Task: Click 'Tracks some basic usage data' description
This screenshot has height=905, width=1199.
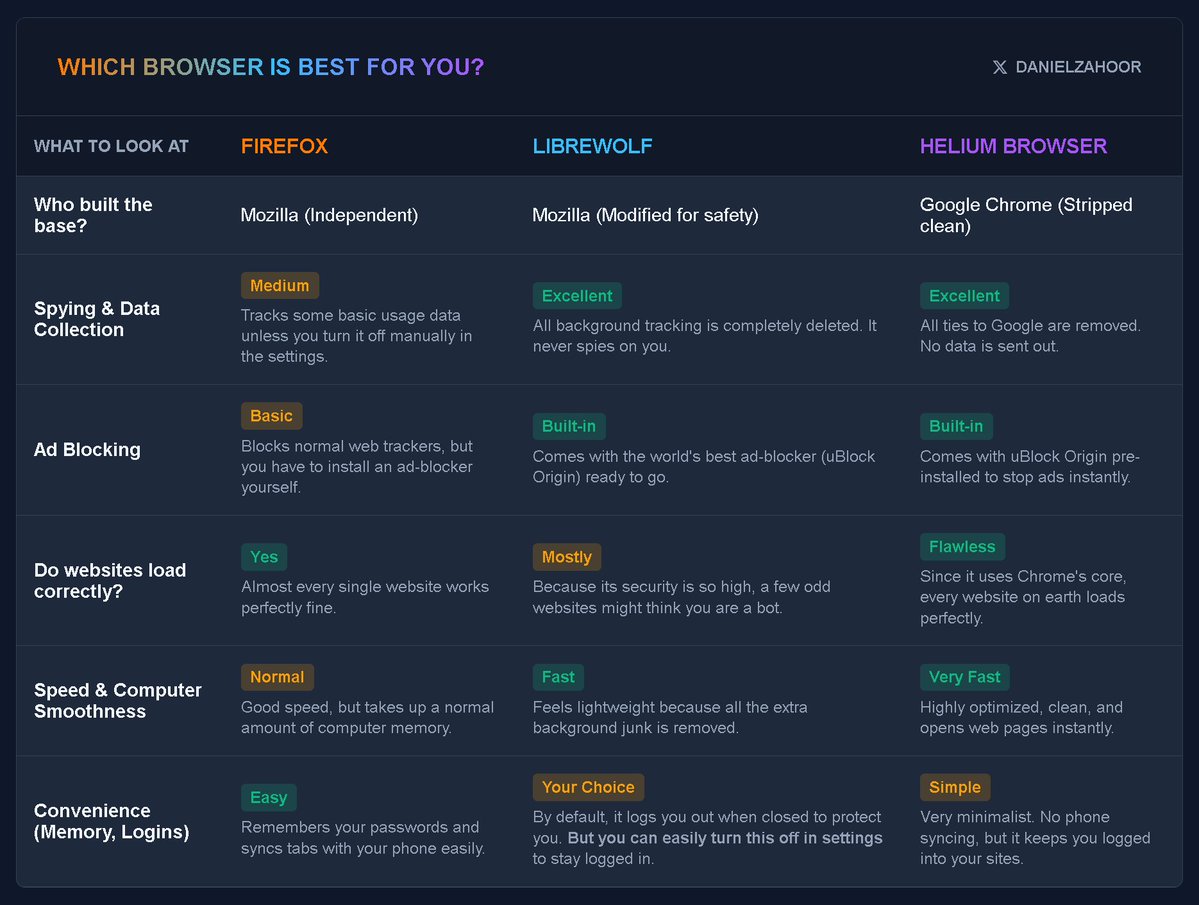Action: 356,336
